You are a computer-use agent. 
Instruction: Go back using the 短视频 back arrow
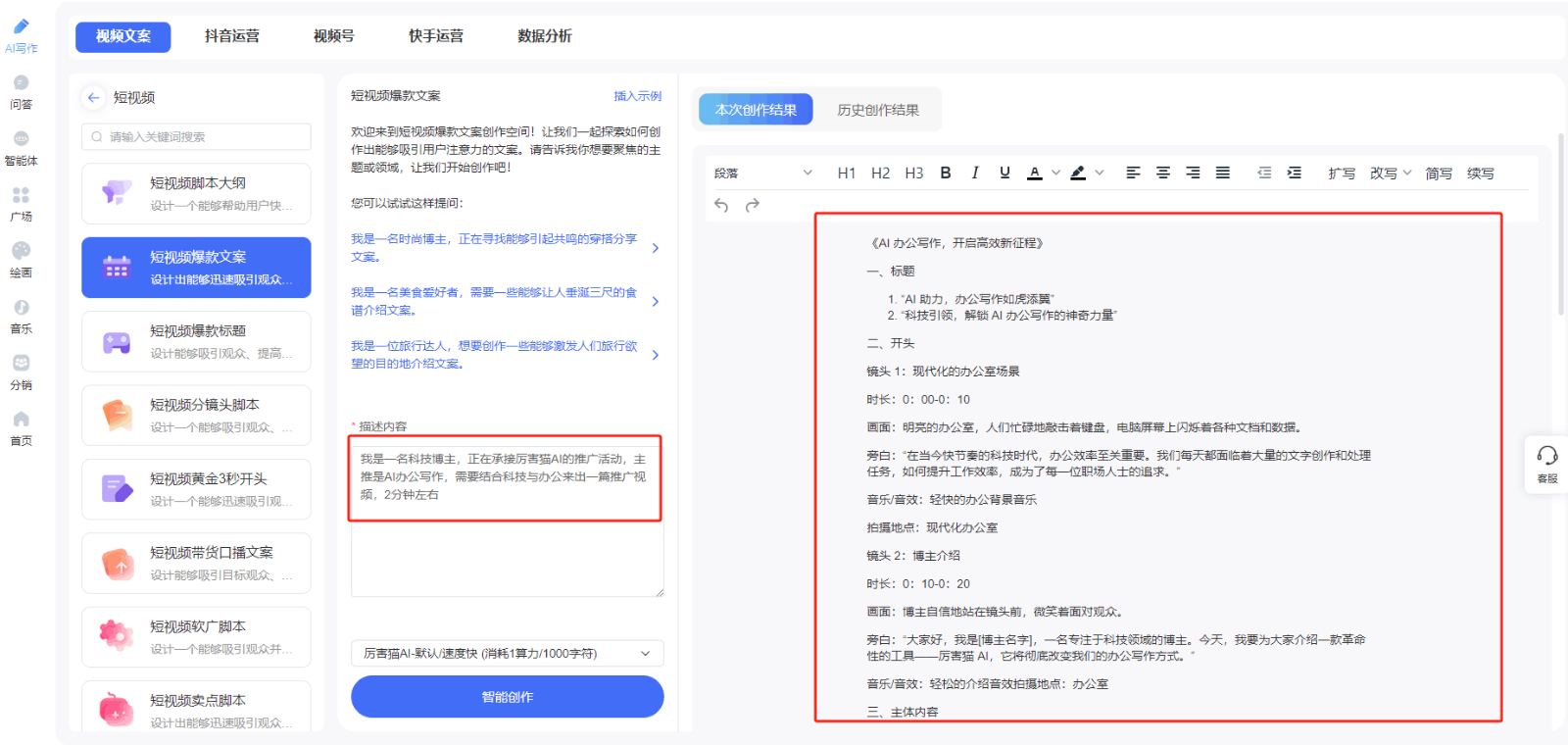(94, 97)
